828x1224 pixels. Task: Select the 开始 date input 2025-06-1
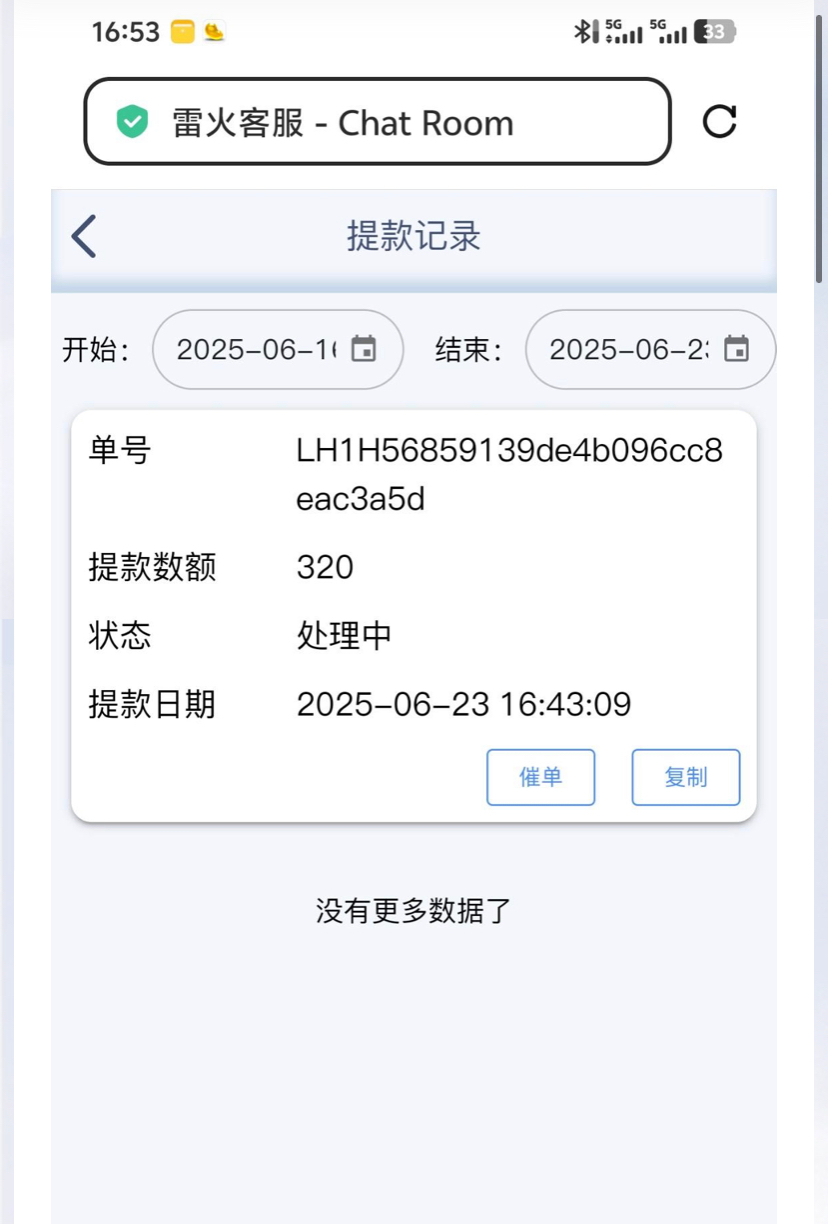tap(278, 349)
